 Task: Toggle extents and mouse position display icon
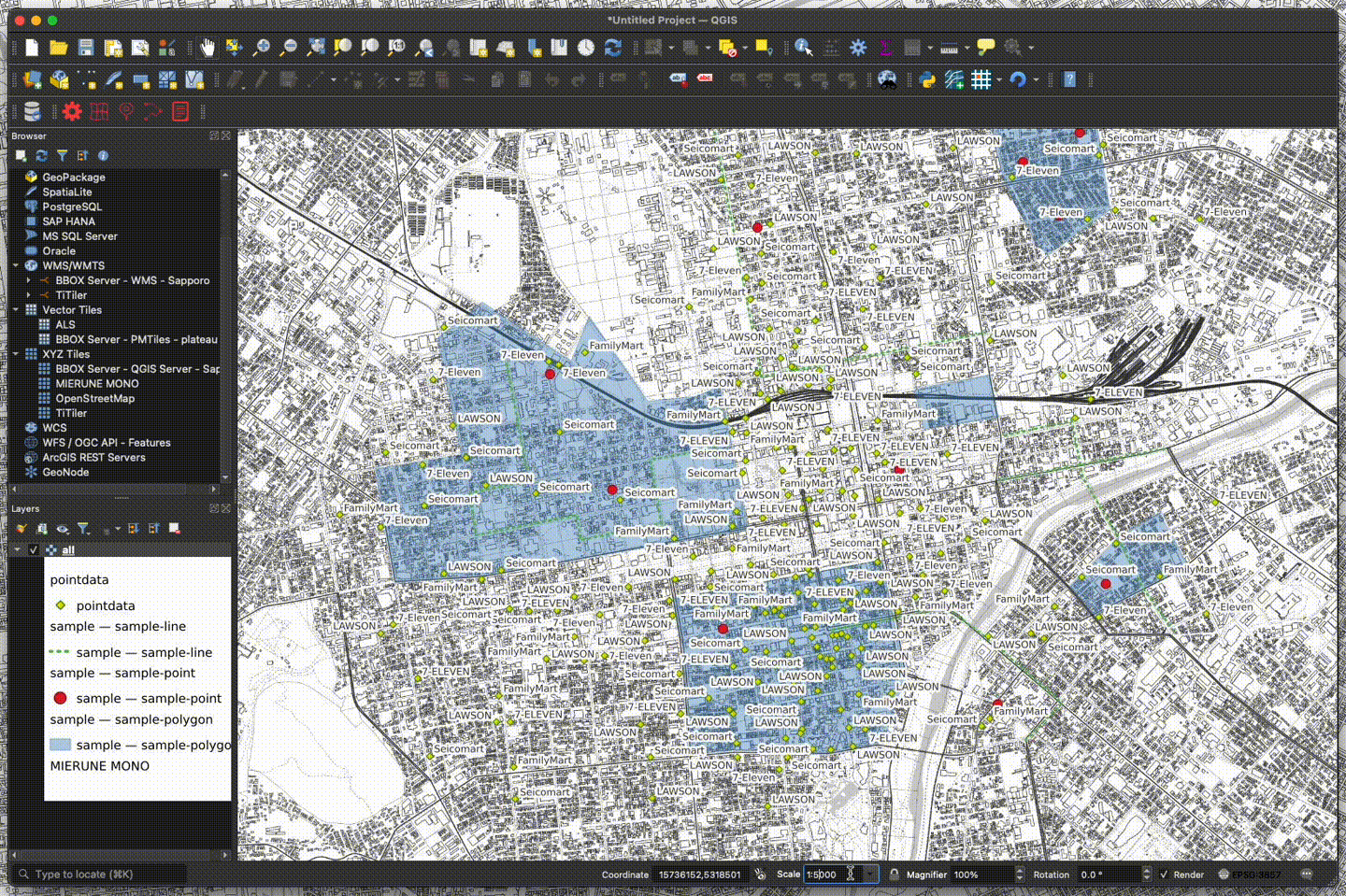[760, 875]
